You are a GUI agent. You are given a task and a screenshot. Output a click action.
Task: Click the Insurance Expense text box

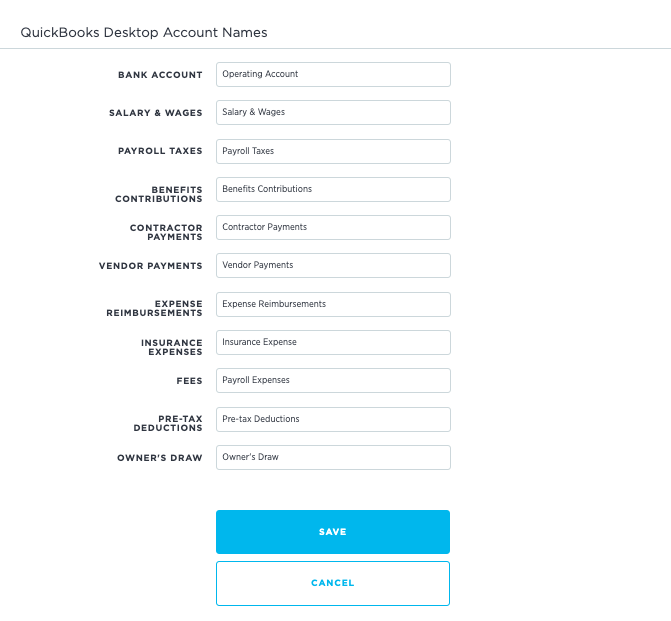point(333,342)
